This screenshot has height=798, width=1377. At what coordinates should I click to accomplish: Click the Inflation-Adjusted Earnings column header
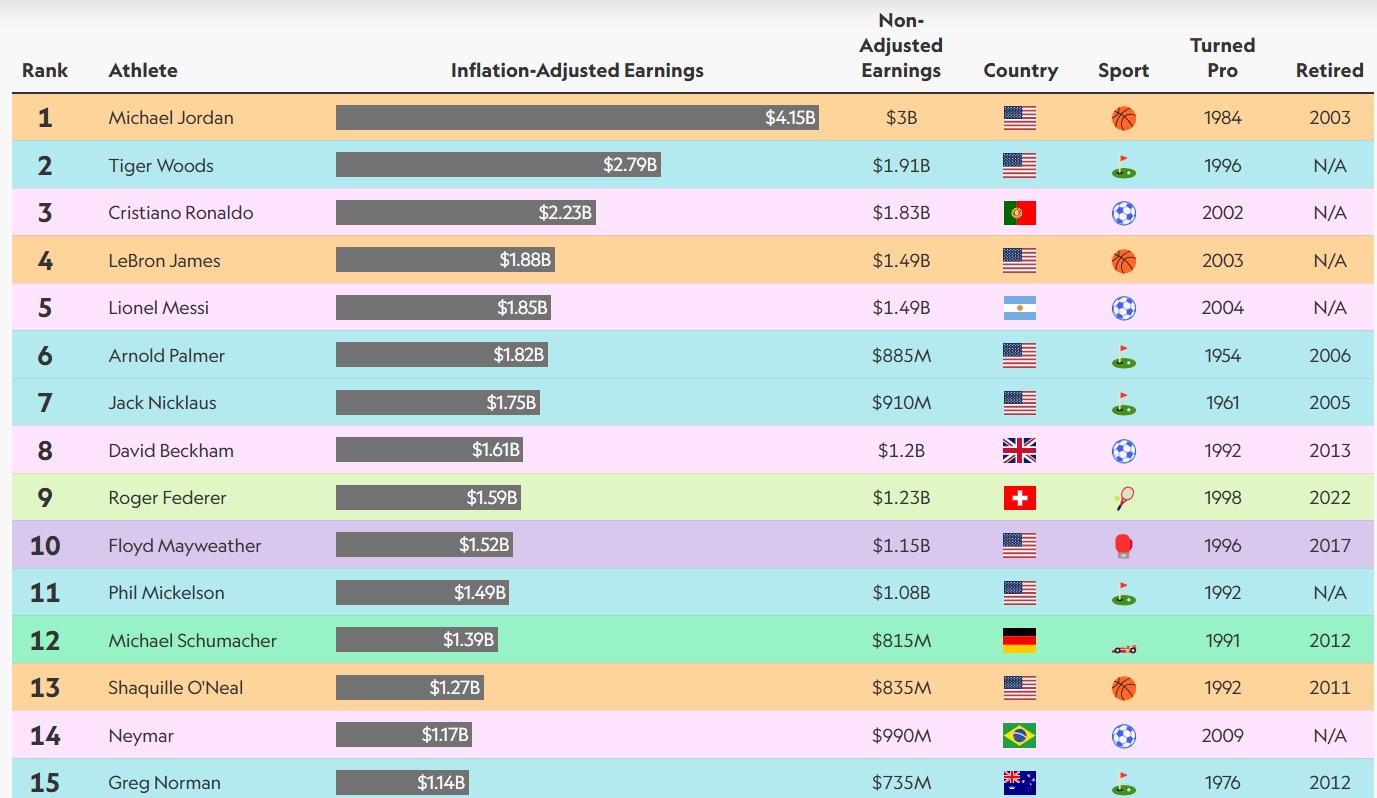[577, 71]
